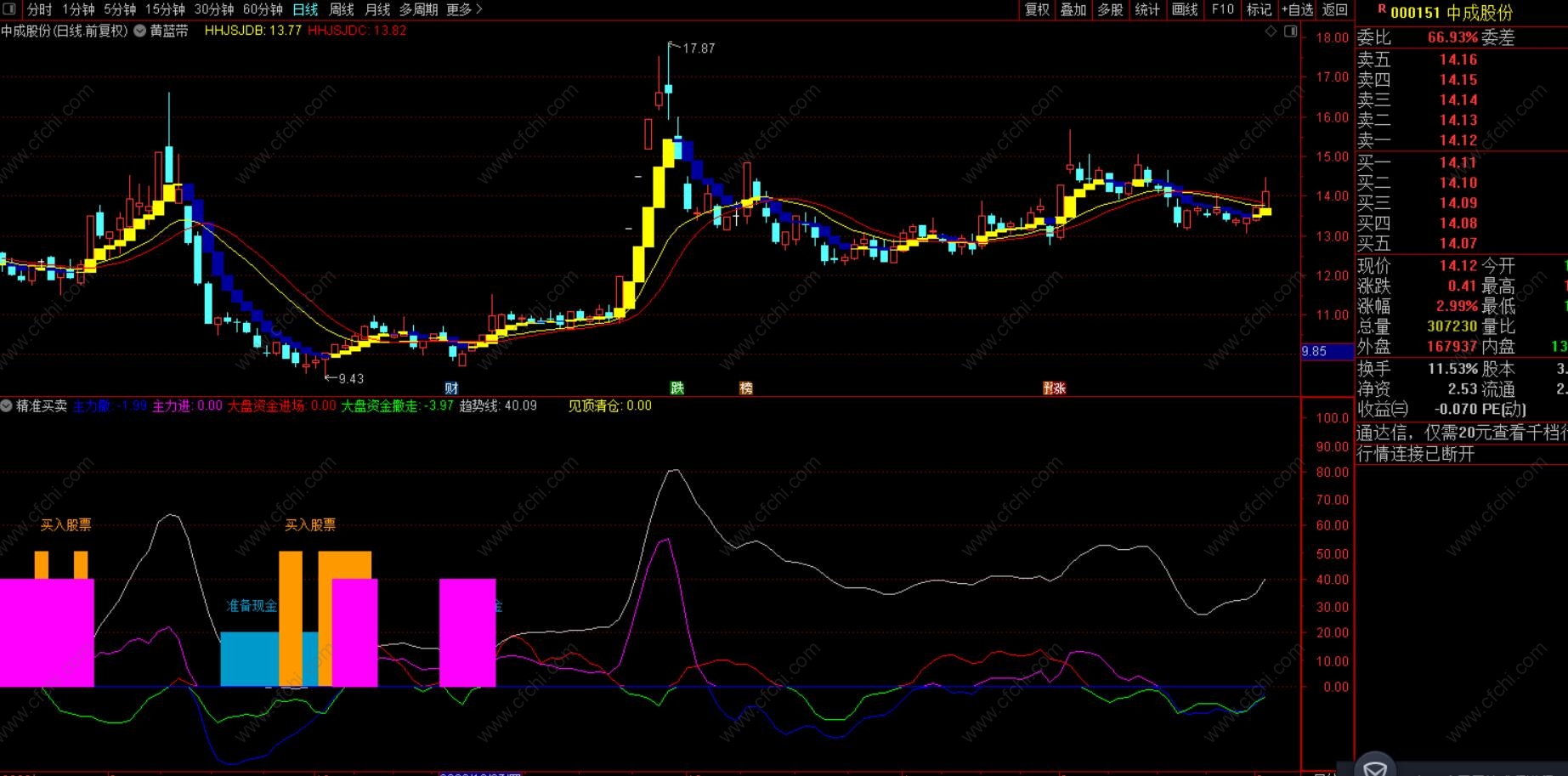Expand 黄蓝带 main indicator dropdown arrow
This screenshot has height=776, width=1568.
coord(140,31)
